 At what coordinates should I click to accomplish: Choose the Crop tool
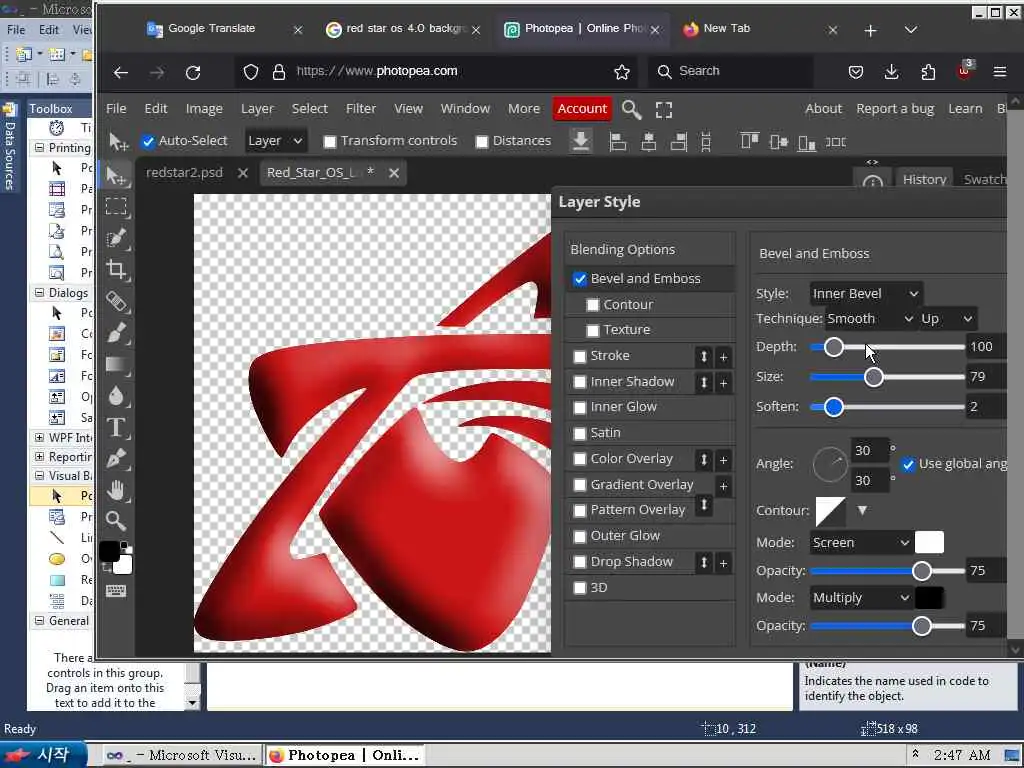(x=116, y=269)
